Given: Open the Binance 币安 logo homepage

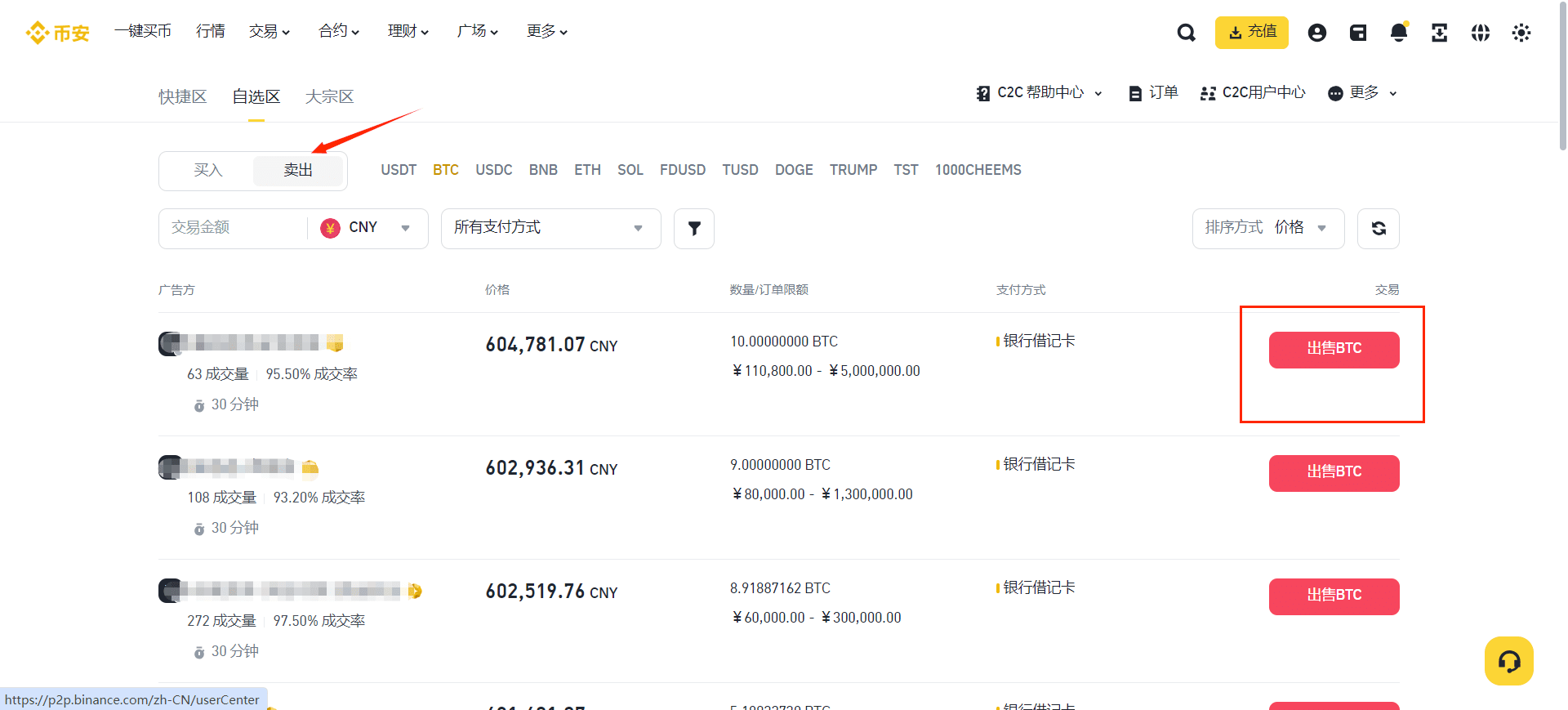Looking at the screenshot, I should point(57,33).
